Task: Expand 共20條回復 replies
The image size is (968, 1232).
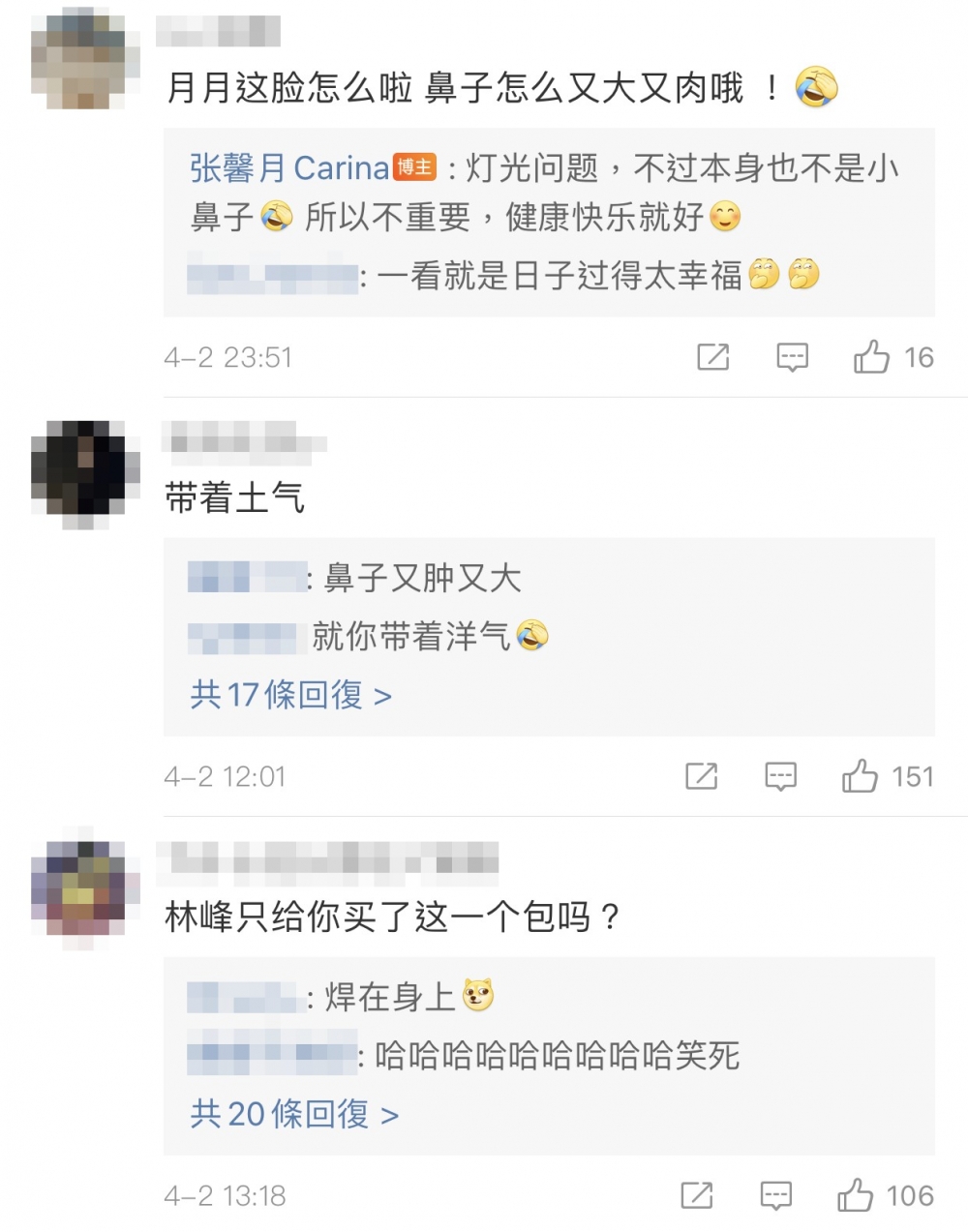Action: pos(294,1114)
